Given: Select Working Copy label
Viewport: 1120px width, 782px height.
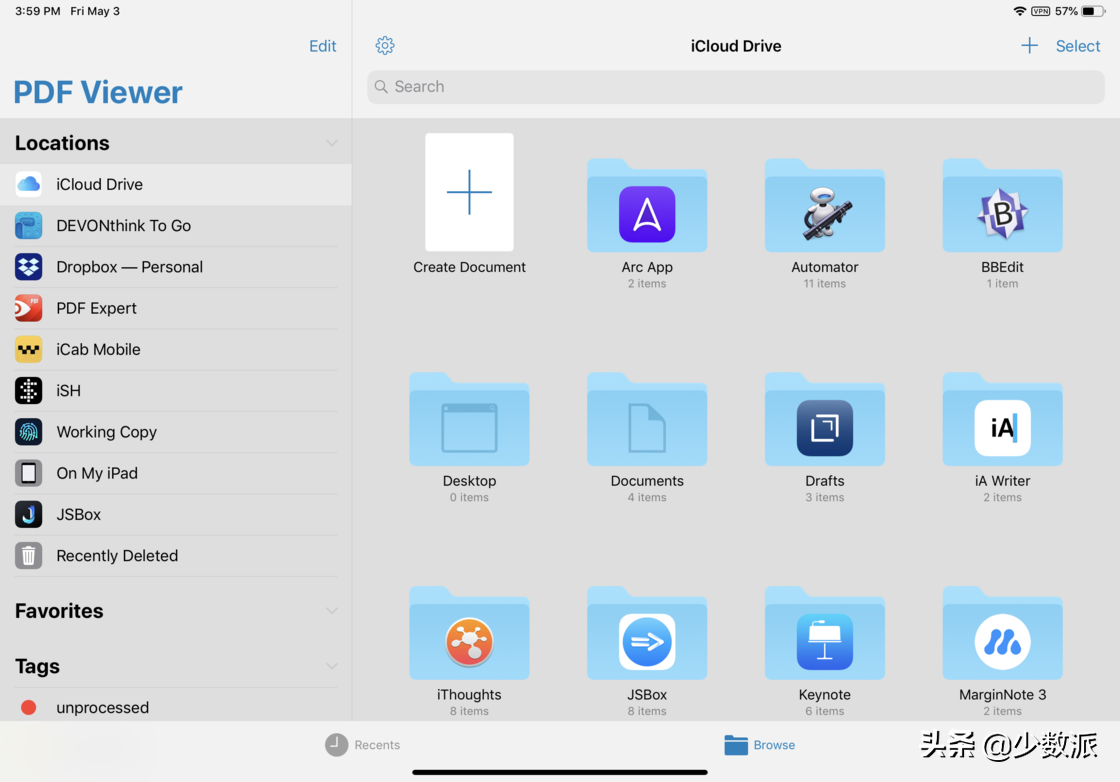Looking at the screenshot, I should (106, 432).
